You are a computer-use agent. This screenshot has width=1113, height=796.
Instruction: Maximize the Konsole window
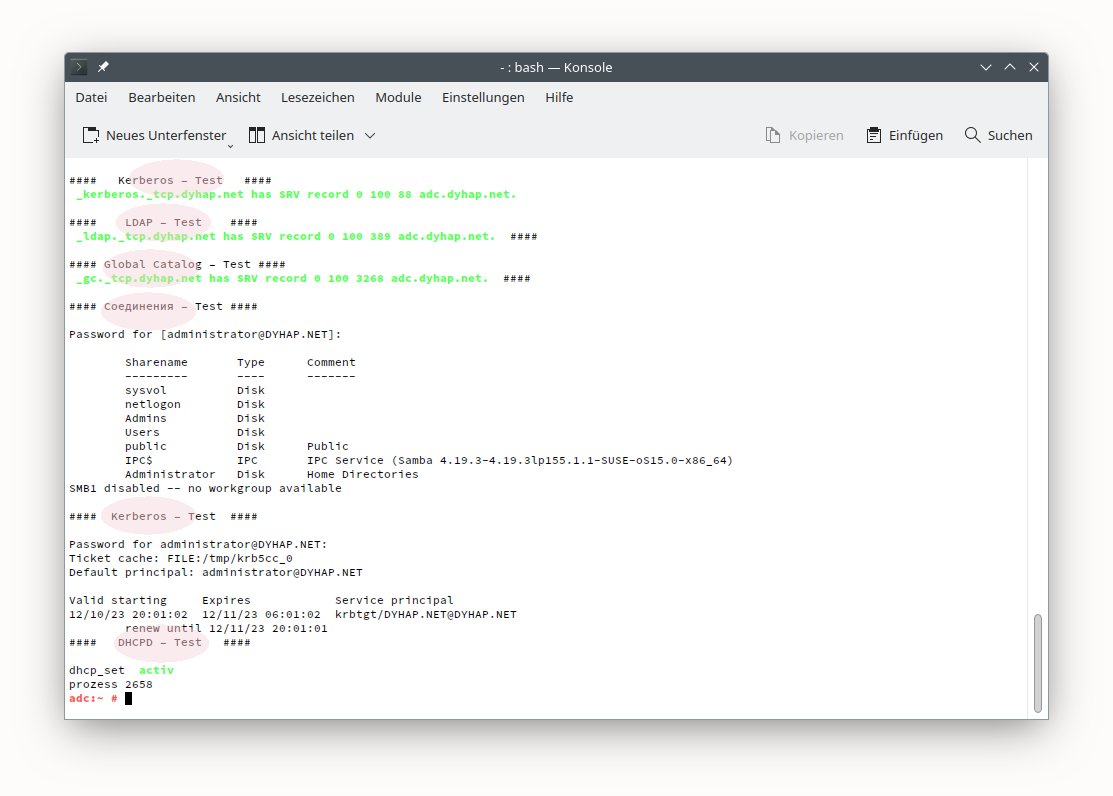pos(1010,67)
